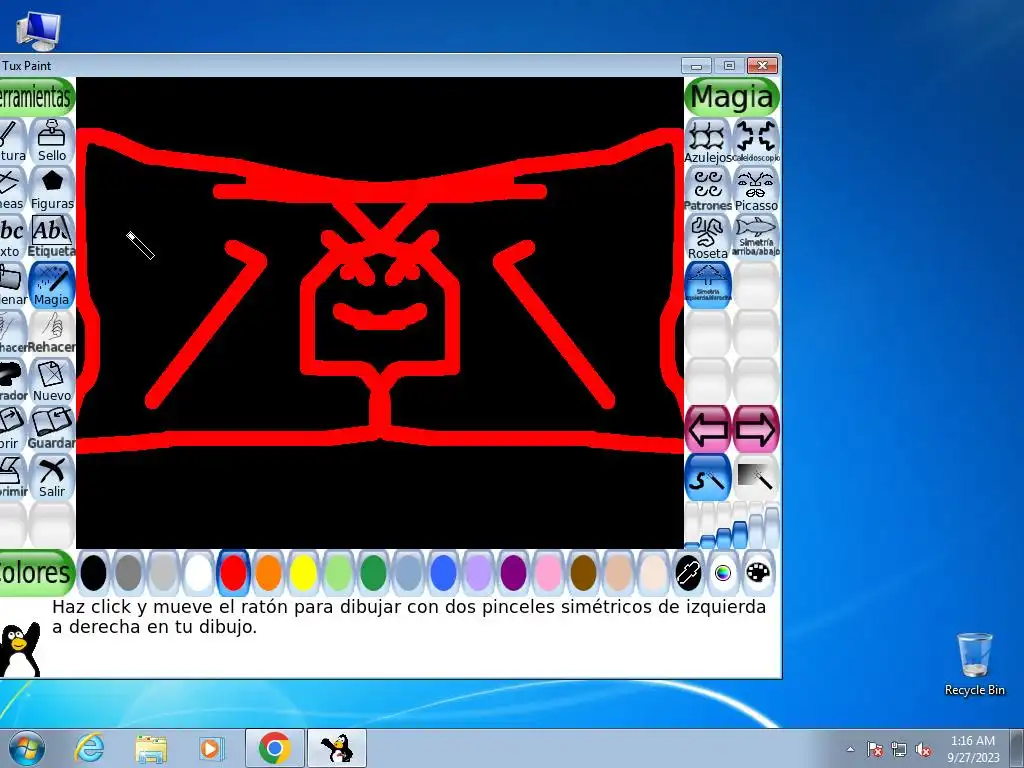
Task: Show hidden system tray icons
Action: [850, 749]
